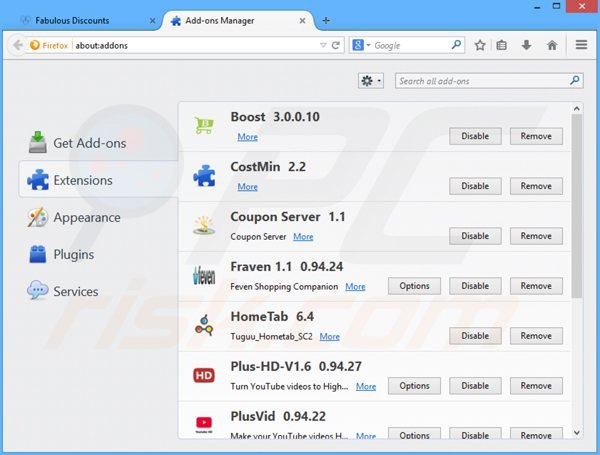The image size is (600, 455).
Task: Click the Appearance paintbrush icon
Action: click(38, 217)
